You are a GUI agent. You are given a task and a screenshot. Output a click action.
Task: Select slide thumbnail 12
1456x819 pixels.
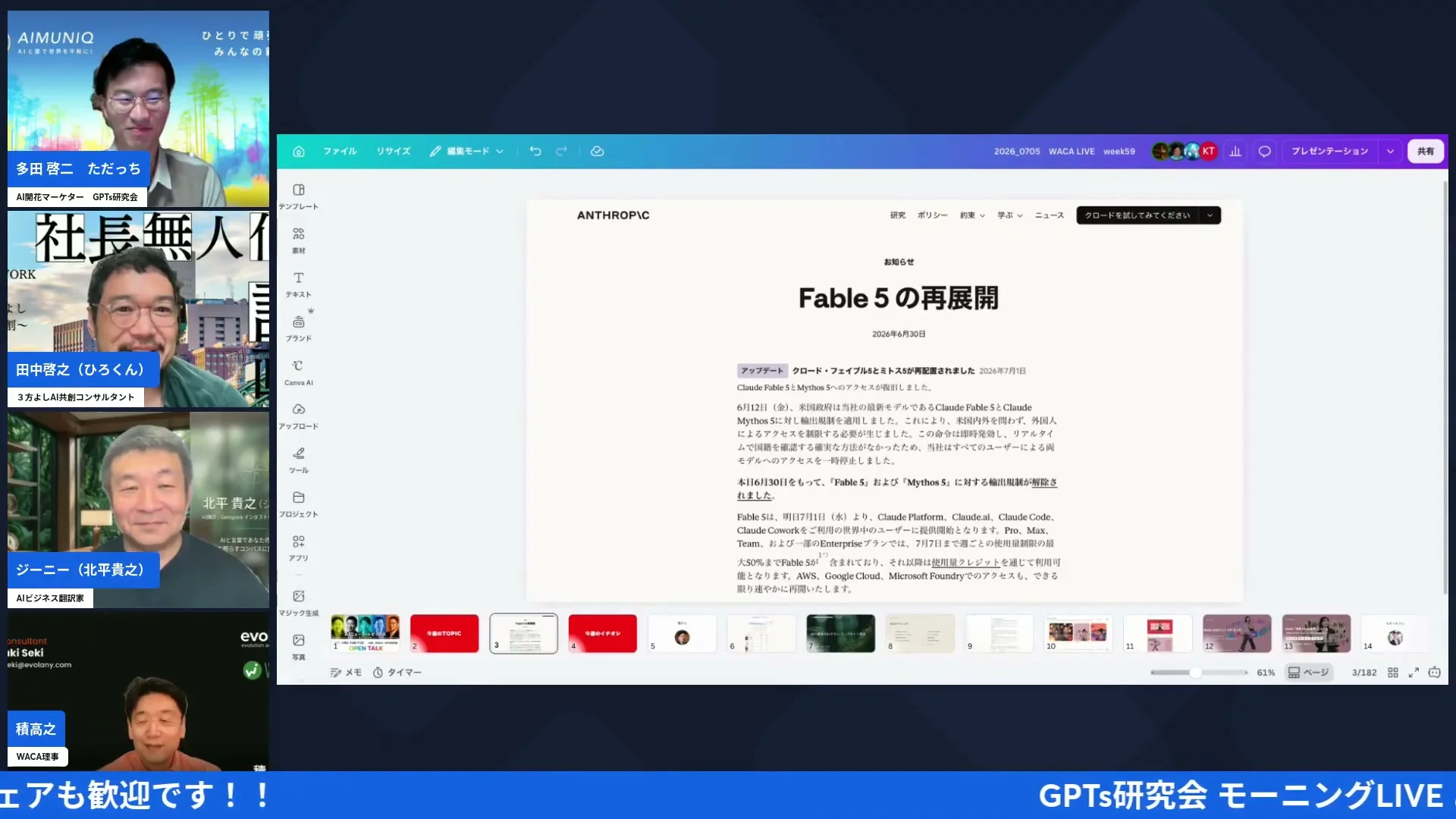(1237, 633)
